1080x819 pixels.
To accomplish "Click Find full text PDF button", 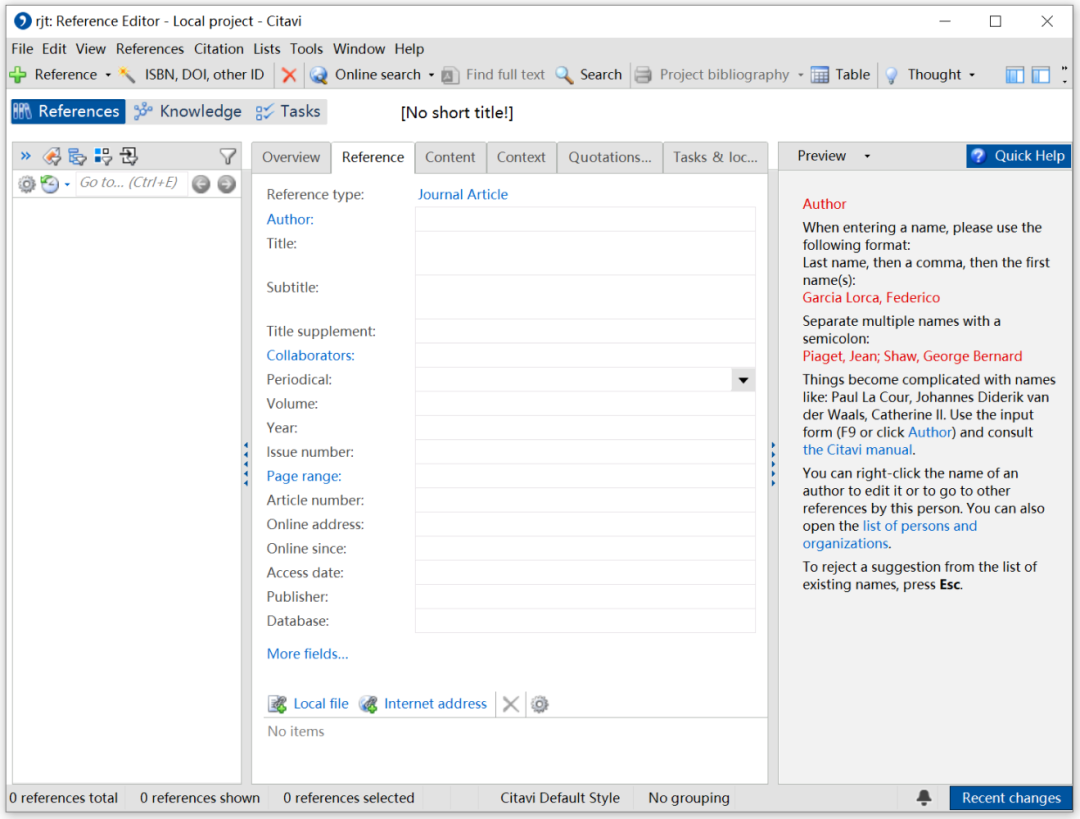I will tap(493, 74).
